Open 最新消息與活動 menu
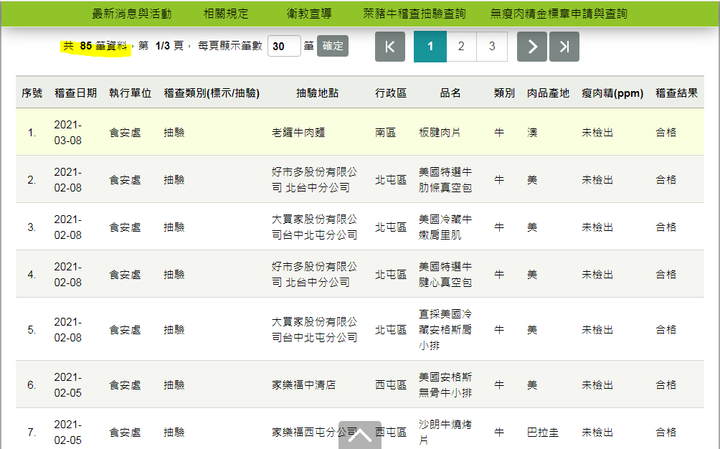 [131, 14]
